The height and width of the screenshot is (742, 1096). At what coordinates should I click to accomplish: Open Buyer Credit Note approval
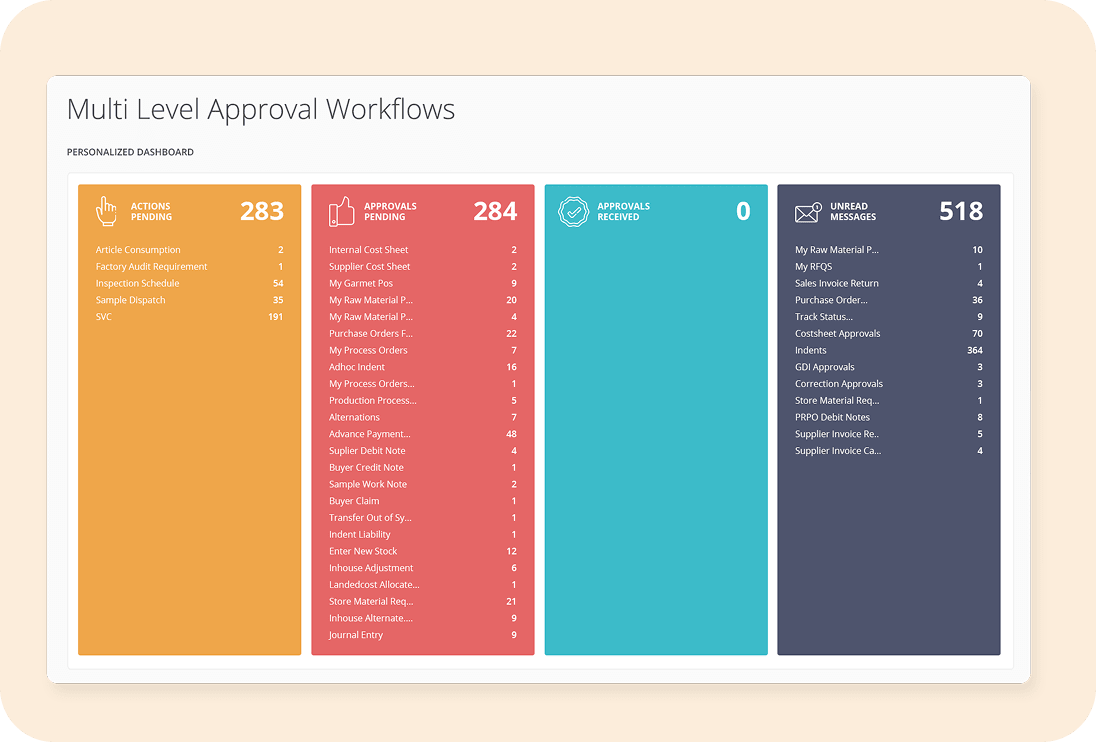click(366, 467)
